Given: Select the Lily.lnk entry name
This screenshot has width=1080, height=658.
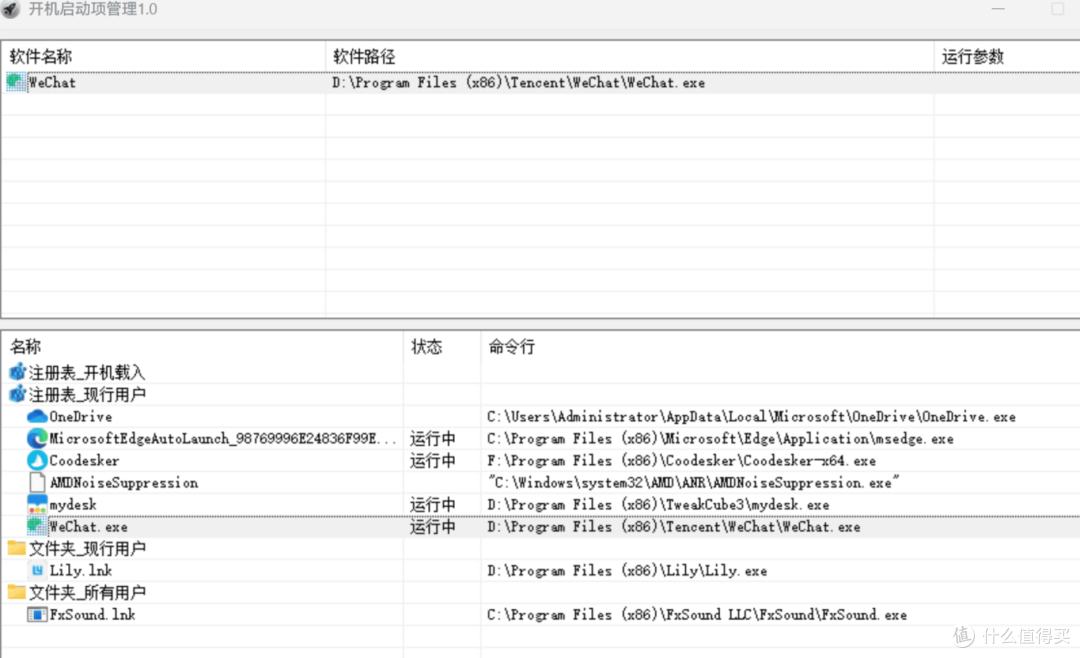Looking at the screenshot, I should 81,570.
